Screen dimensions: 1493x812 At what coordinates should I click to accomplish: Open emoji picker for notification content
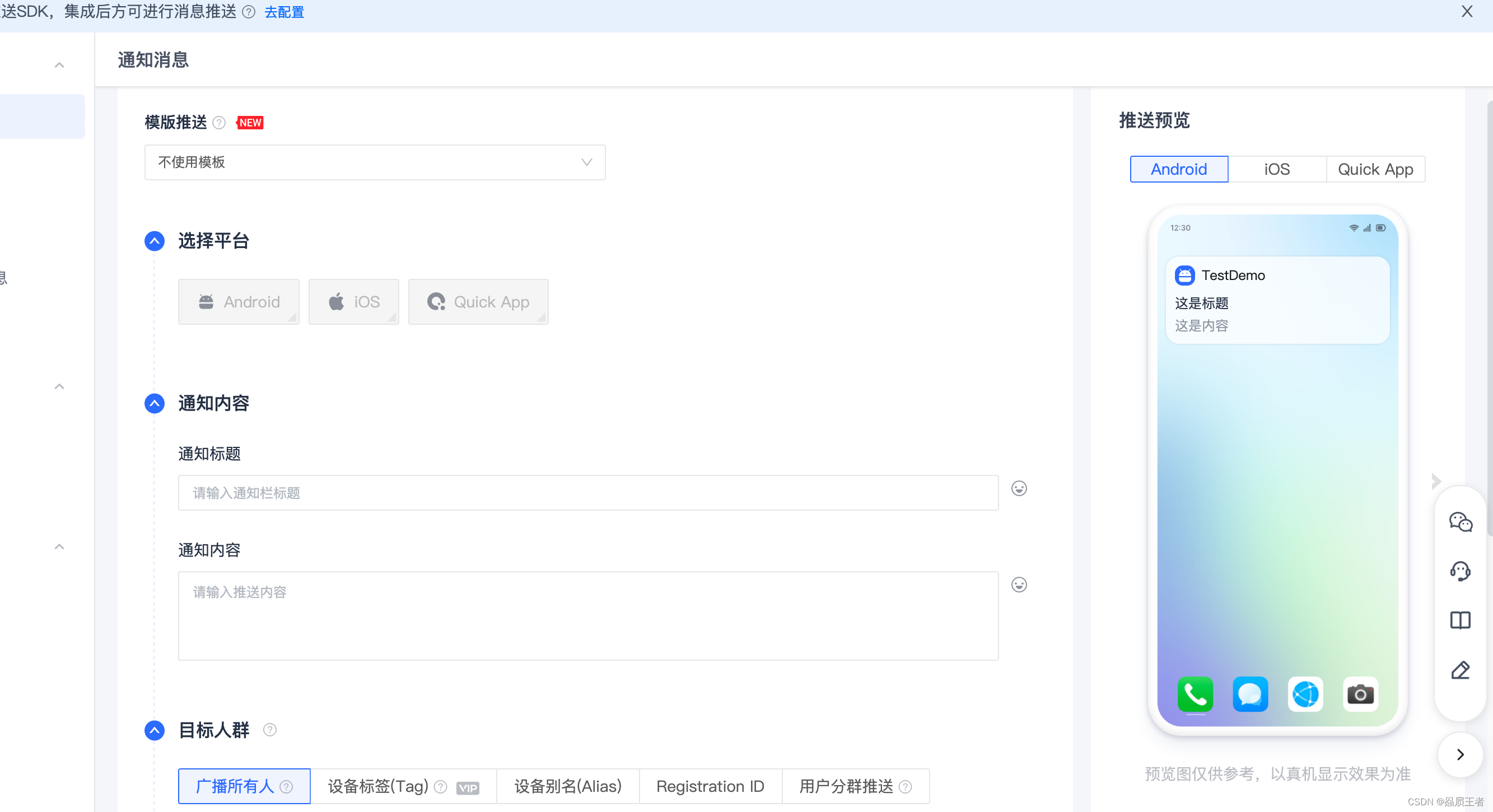[1019, 585]
